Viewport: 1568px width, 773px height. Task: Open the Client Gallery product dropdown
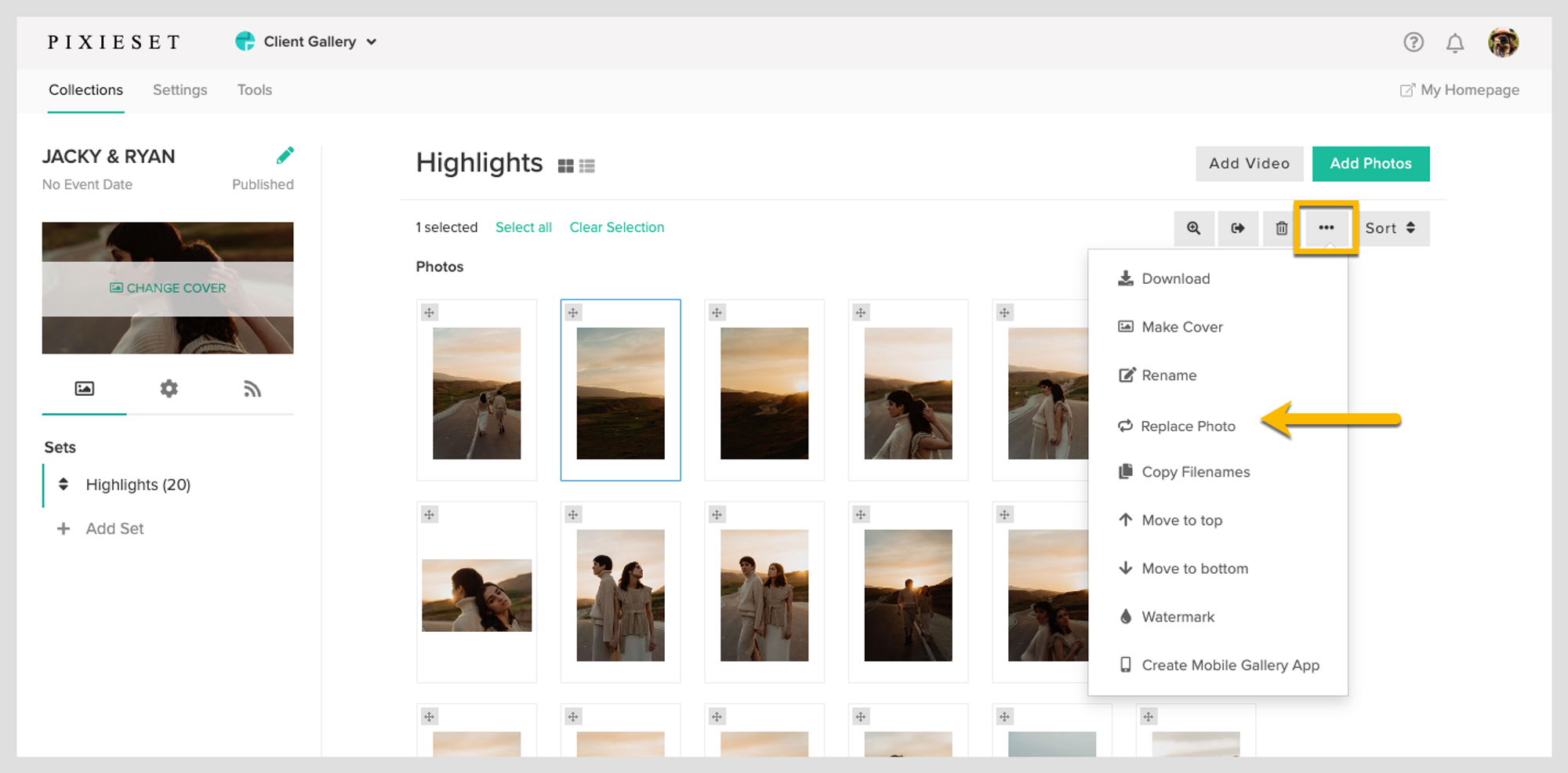(x=307, y=42)
